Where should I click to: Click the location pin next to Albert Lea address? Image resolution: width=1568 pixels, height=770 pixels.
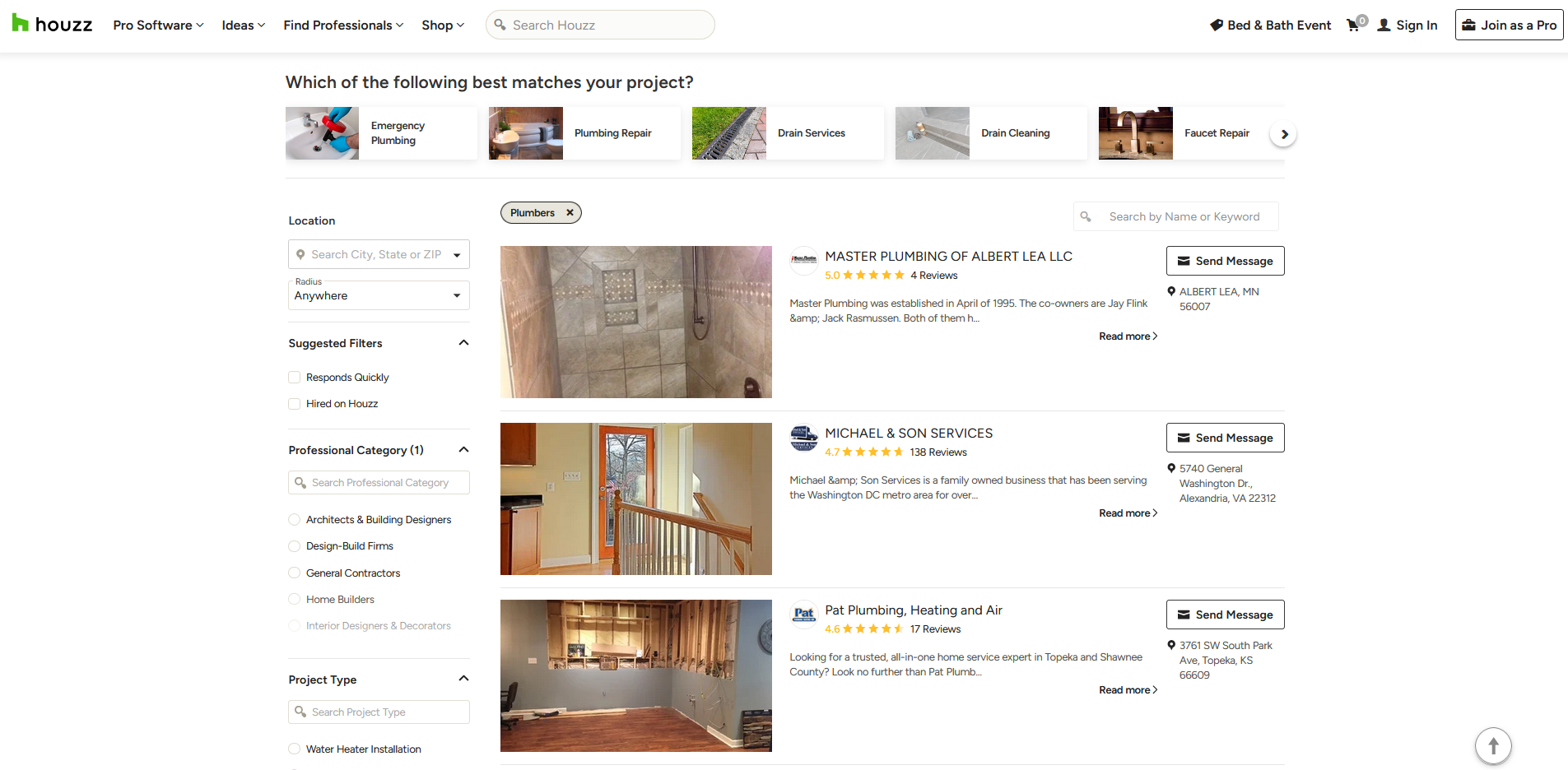tap(1171, 290)
